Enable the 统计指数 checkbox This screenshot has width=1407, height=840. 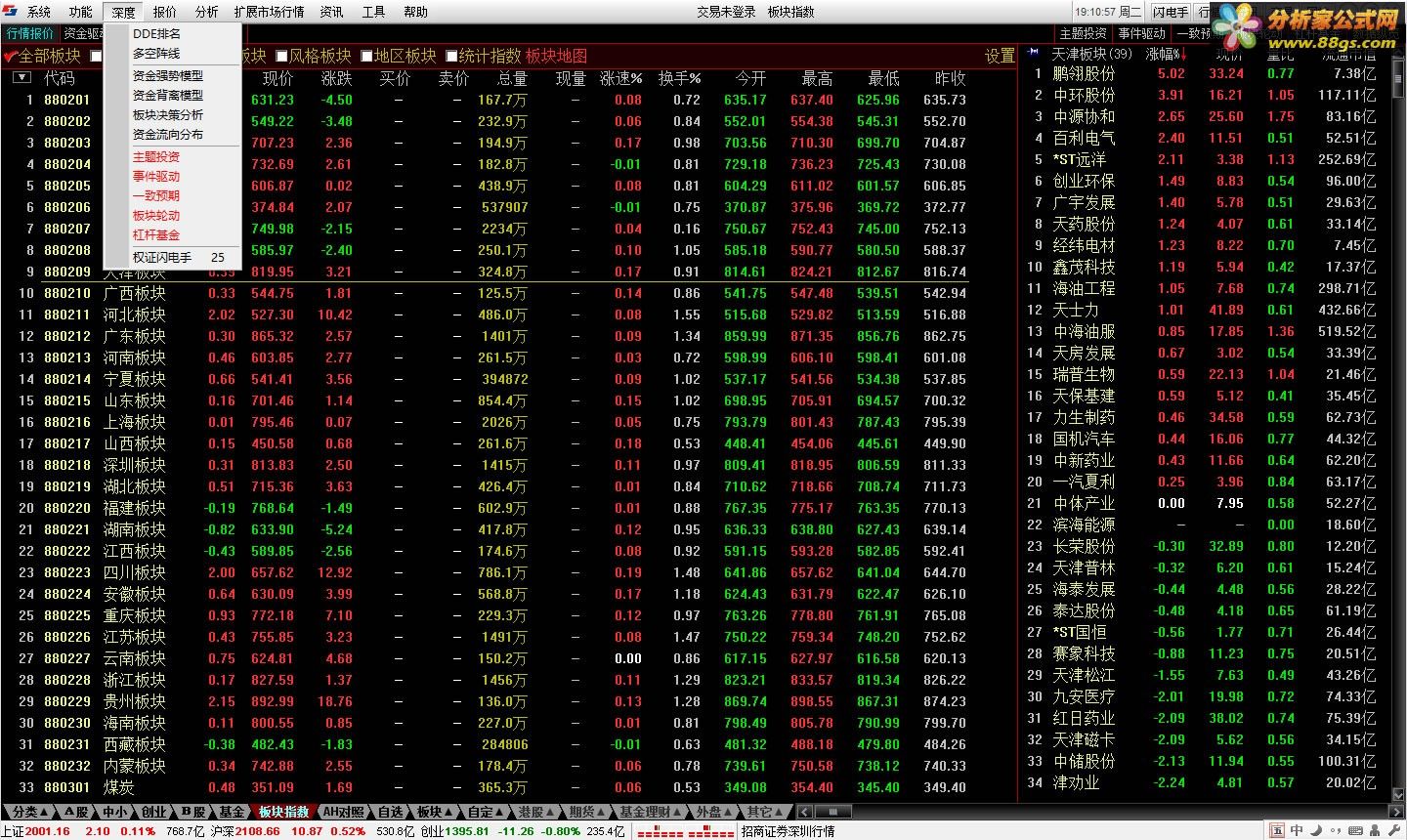tap(451, 56)
